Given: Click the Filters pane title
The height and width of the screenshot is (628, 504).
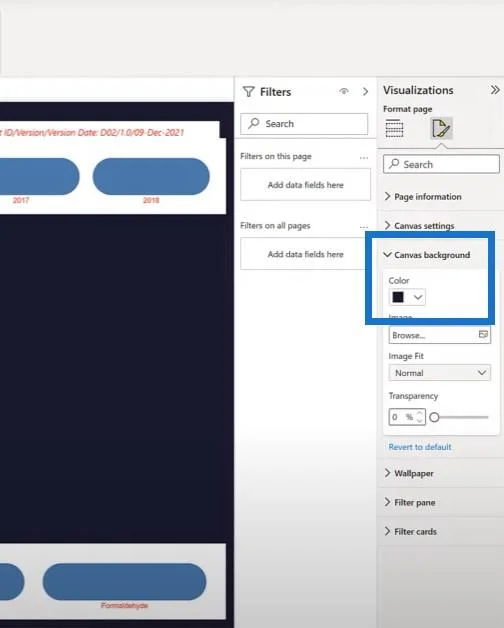Looking at the screenshot, I should point(275,92).
